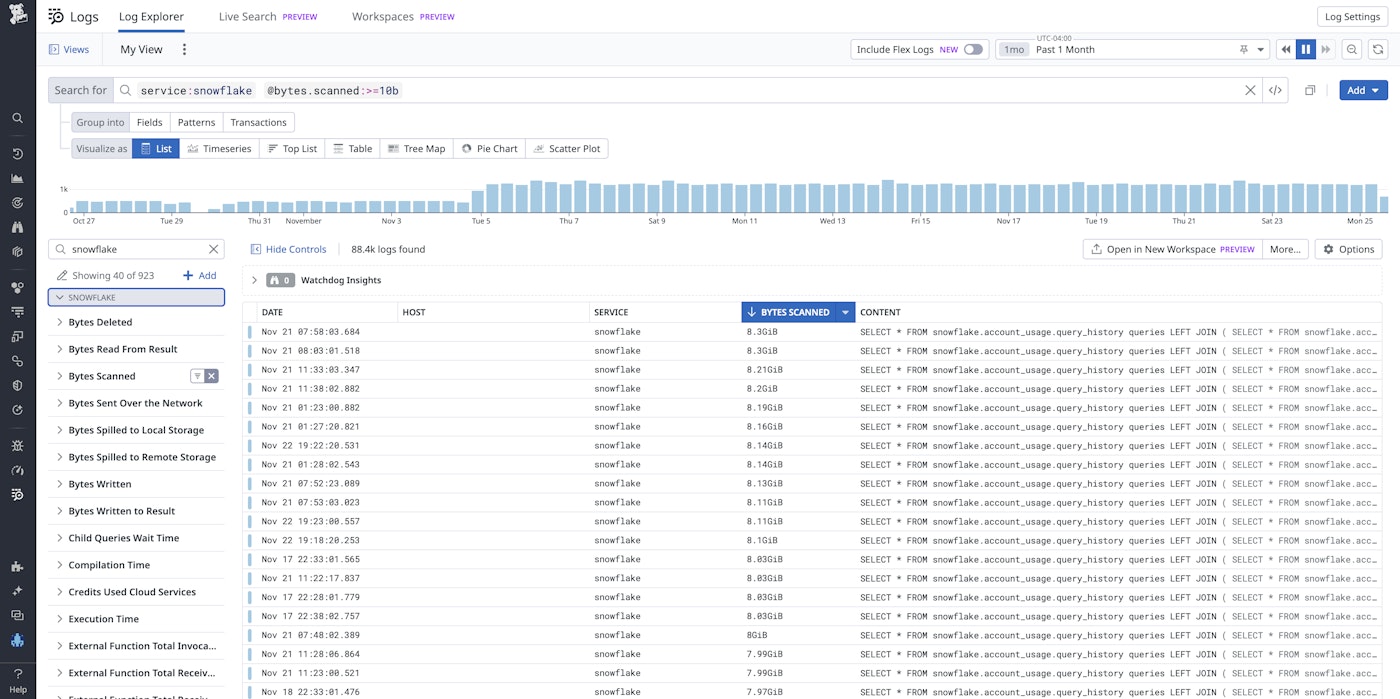Open Log Settings
1400x699 pixels.
(1352, 17)
